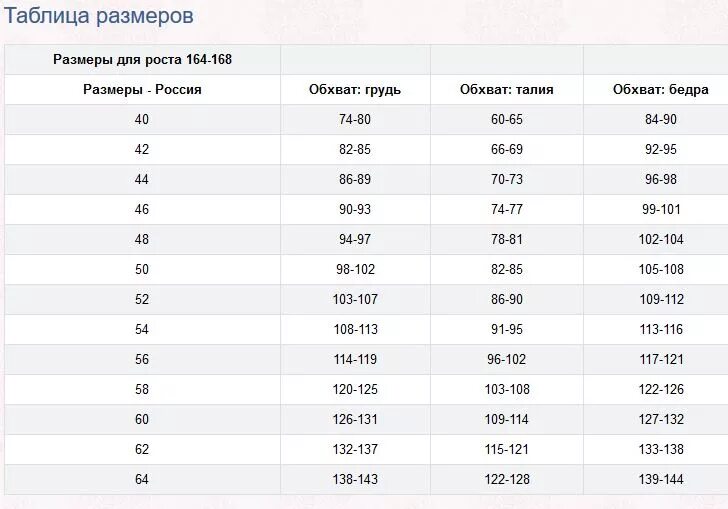The width and height of the screenshot is (728, 509).
Task: Click the waist value 70-73
Action: coord(507,179)
